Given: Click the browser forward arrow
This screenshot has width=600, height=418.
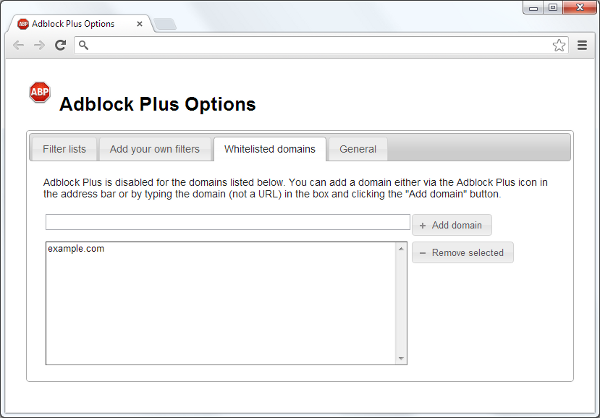Looking at the screenshot, I should [39, 45].
